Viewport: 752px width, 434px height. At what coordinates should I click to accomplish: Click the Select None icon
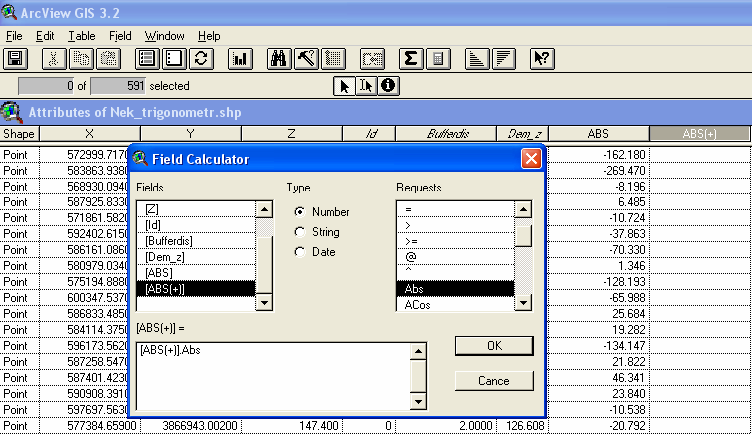click(x=174, y=59)
